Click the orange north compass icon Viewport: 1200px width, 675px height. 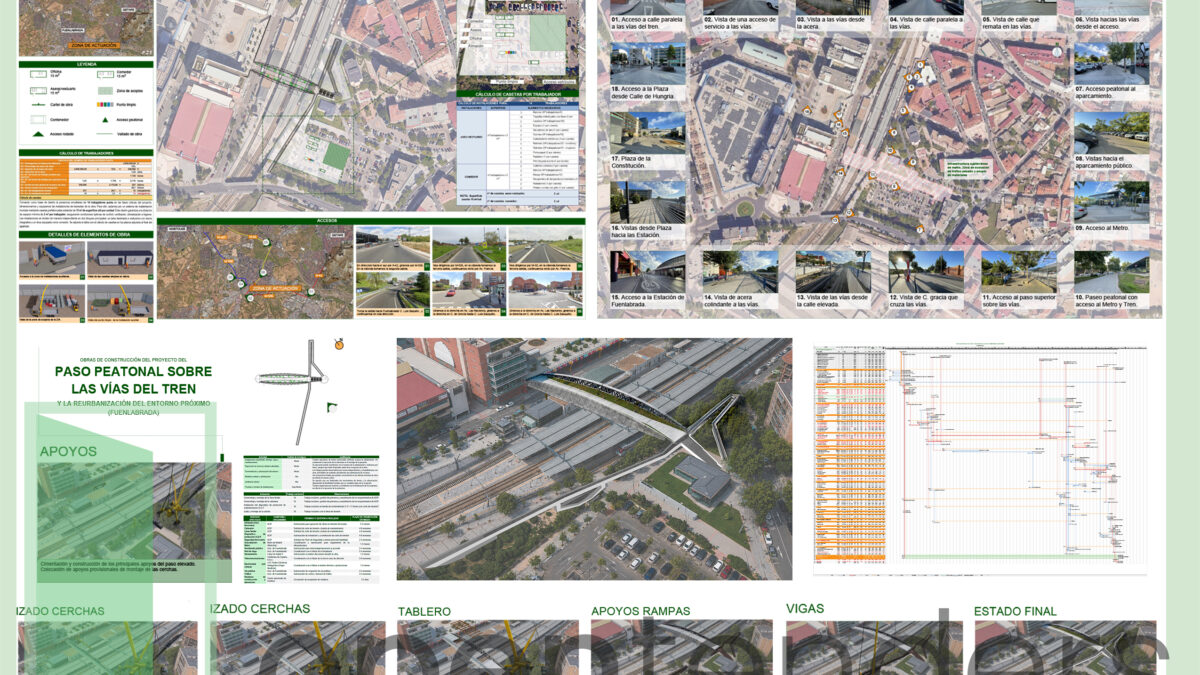tap(339, 344)
